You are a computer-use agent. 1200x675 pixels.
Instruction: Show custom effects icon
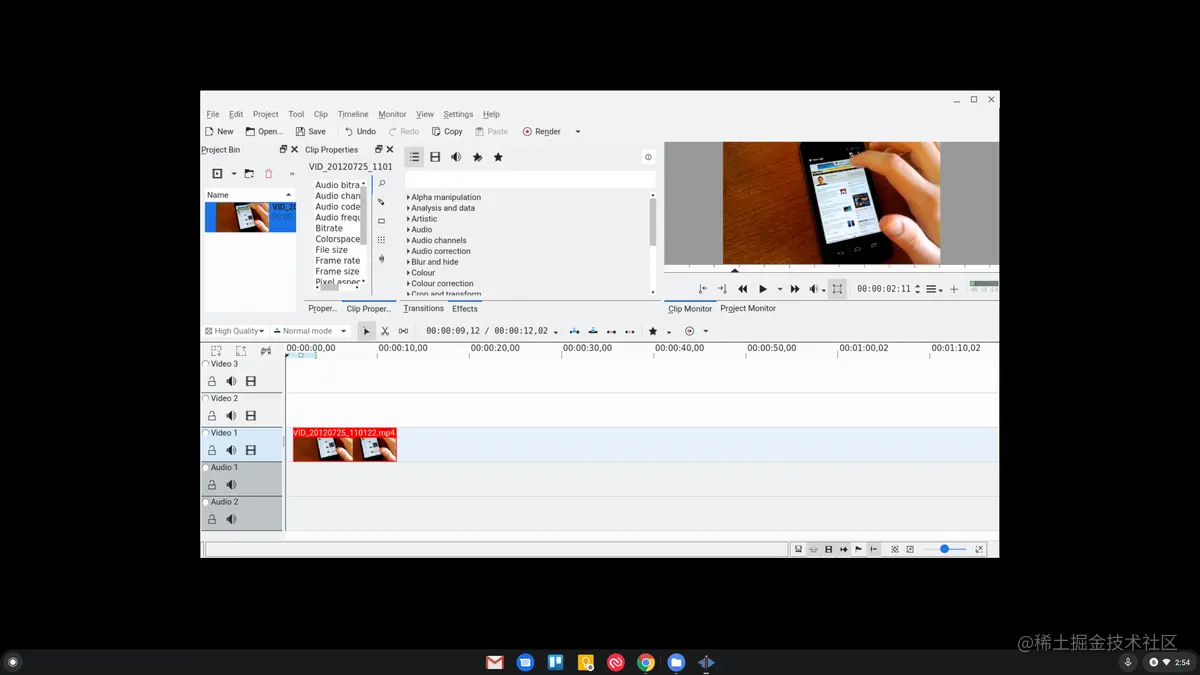[477, 157]
